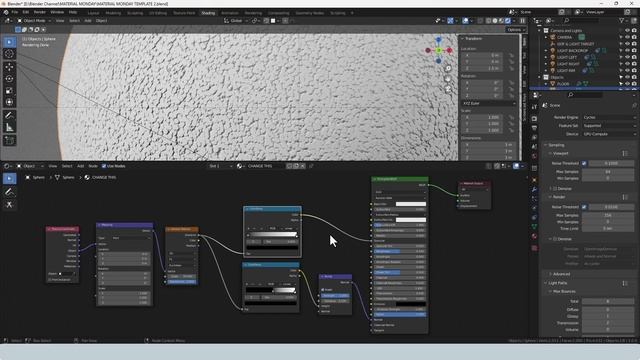The width and height of the screenshot is (640, 360).
Task: Open the View Layer properties tab
Action: [x=534, y=137]
